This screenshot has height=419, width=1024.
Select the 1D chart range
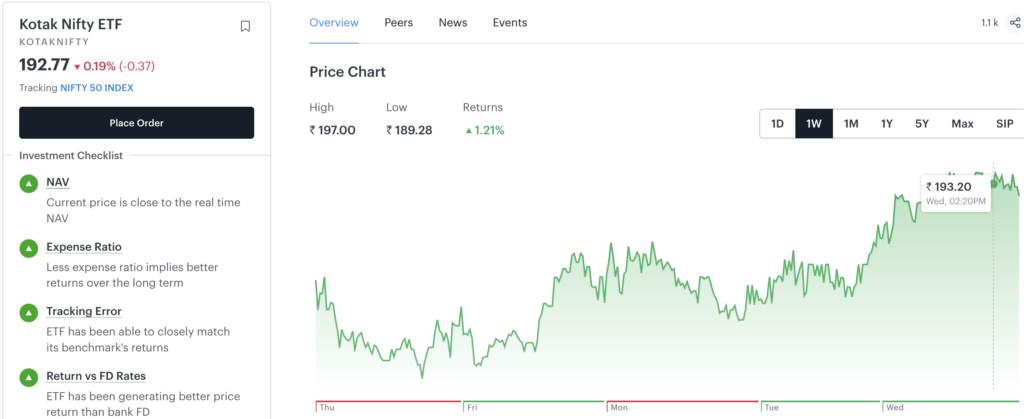[x=777, y=123]
